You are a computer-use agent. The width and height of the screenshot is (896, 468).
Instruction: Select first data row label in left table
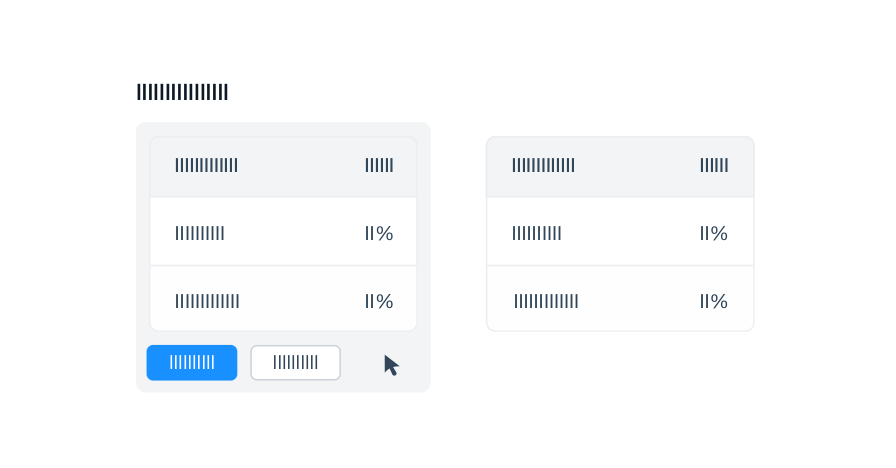click(199, 233)
